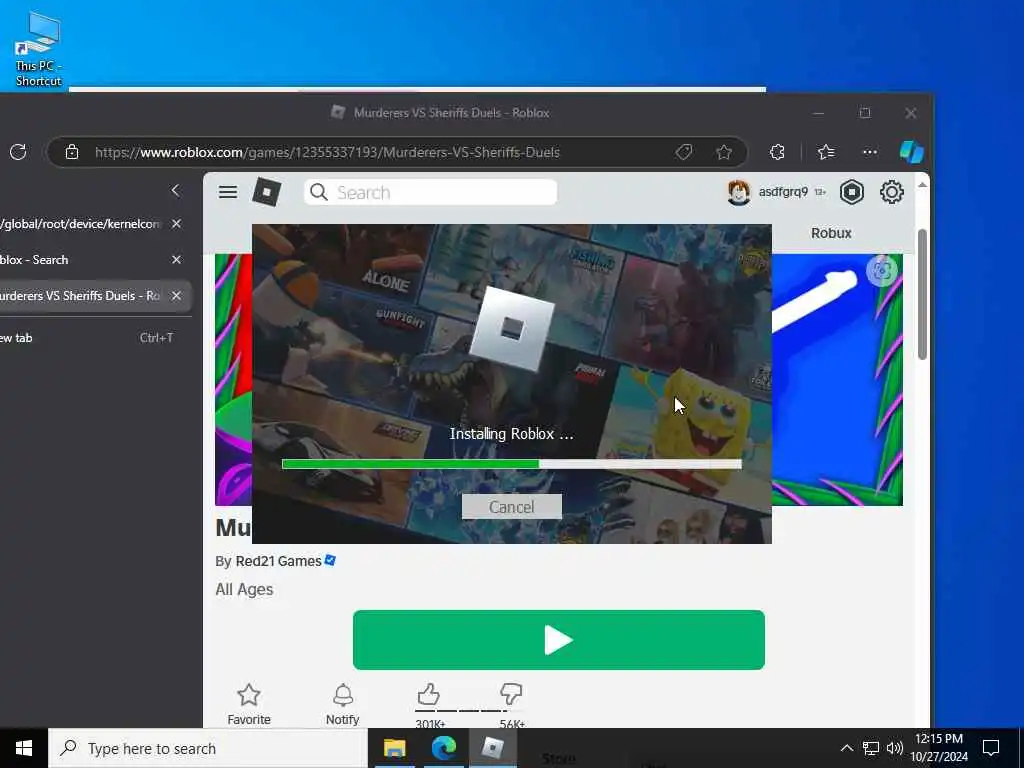Open the Favorites list icon
This screenshot has height=768, width=1024.
[x=826, y=152]
